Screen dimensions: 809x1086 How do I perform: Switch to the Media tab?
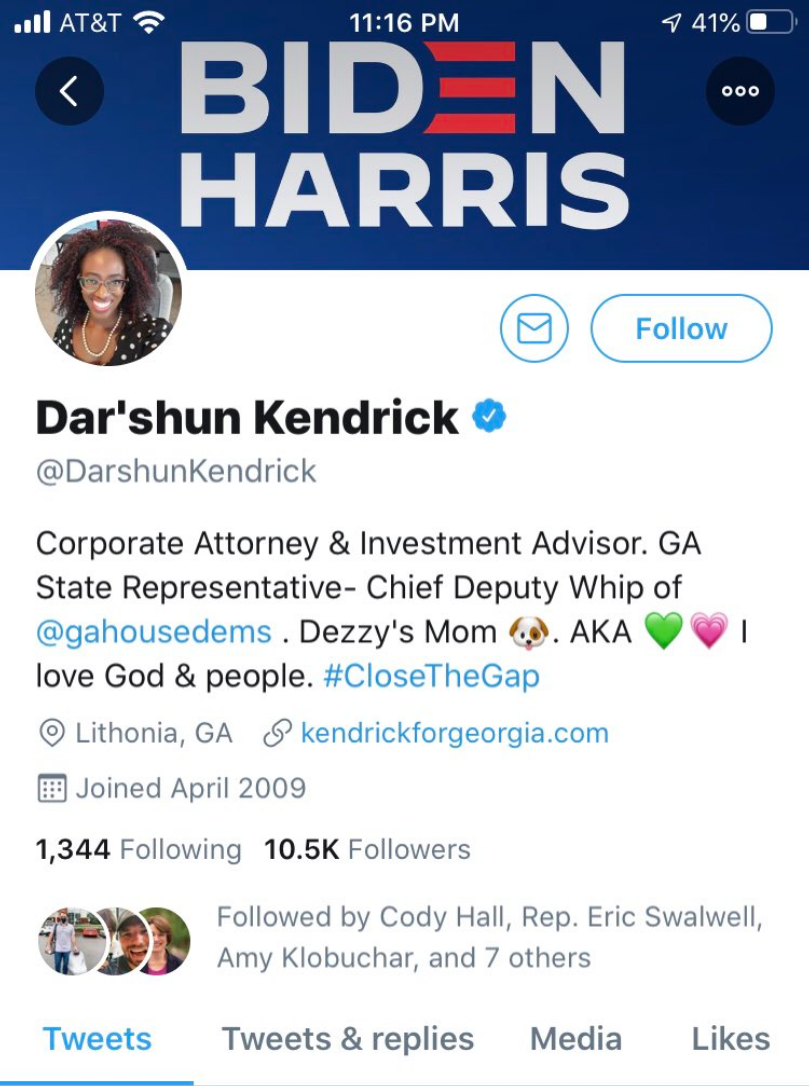[576, 1040]
